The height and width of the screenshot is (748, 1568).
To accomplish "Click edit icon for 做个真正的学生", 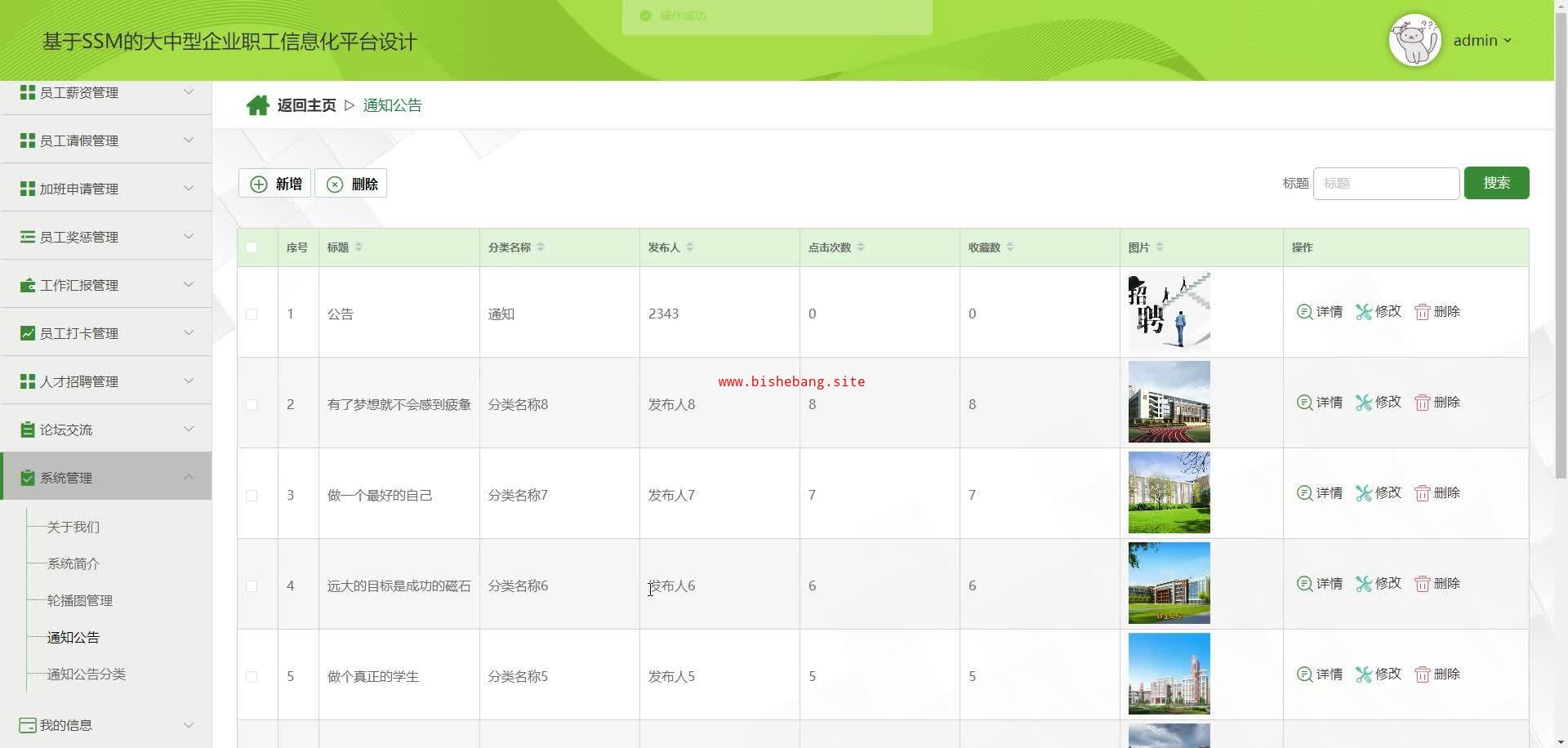I will click(x=1363, y=675).
